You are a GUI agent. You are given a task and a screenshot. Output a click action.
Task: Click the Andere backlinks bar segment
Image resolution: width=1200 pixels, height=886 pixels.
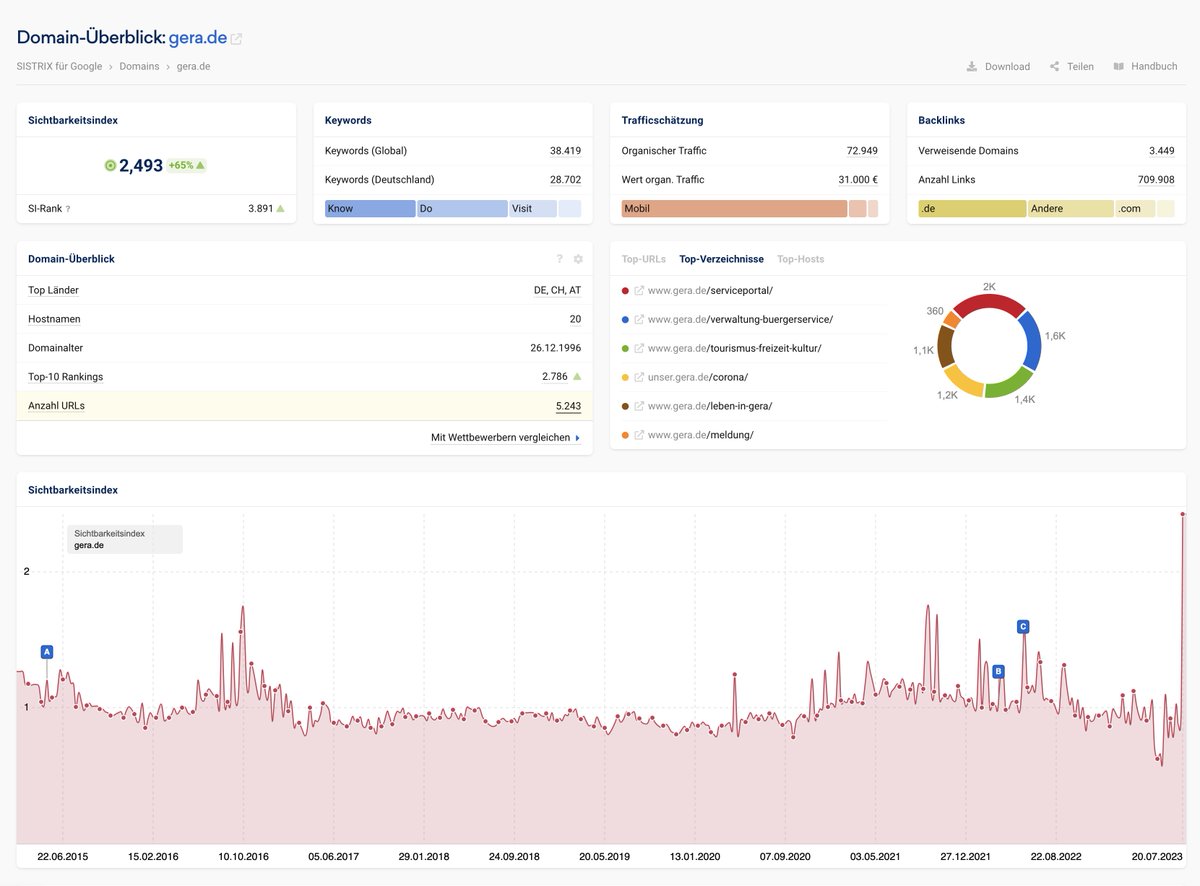[1071, 209]
